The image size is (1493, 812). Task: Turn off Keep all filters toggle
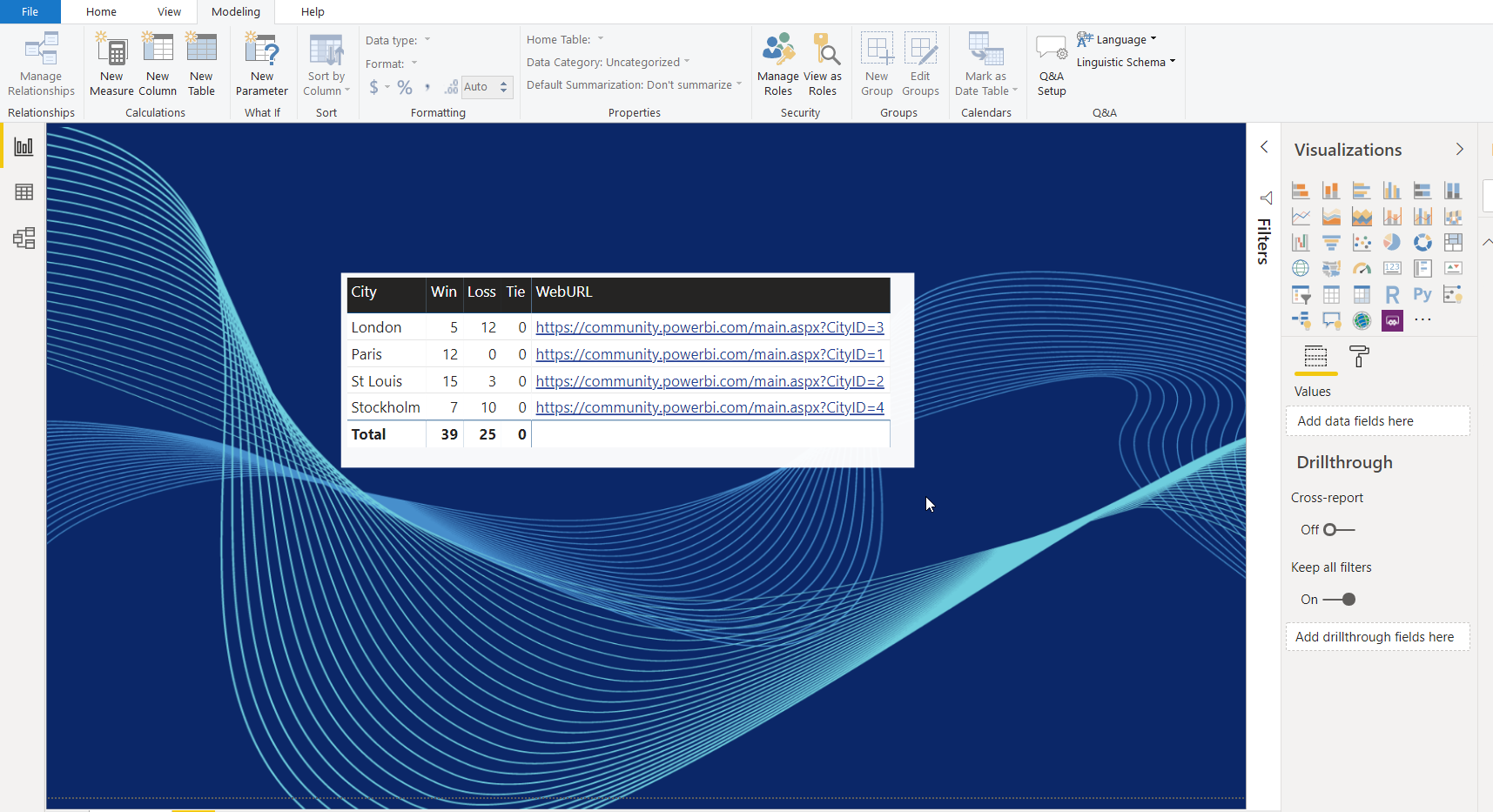pos(1339,600)
